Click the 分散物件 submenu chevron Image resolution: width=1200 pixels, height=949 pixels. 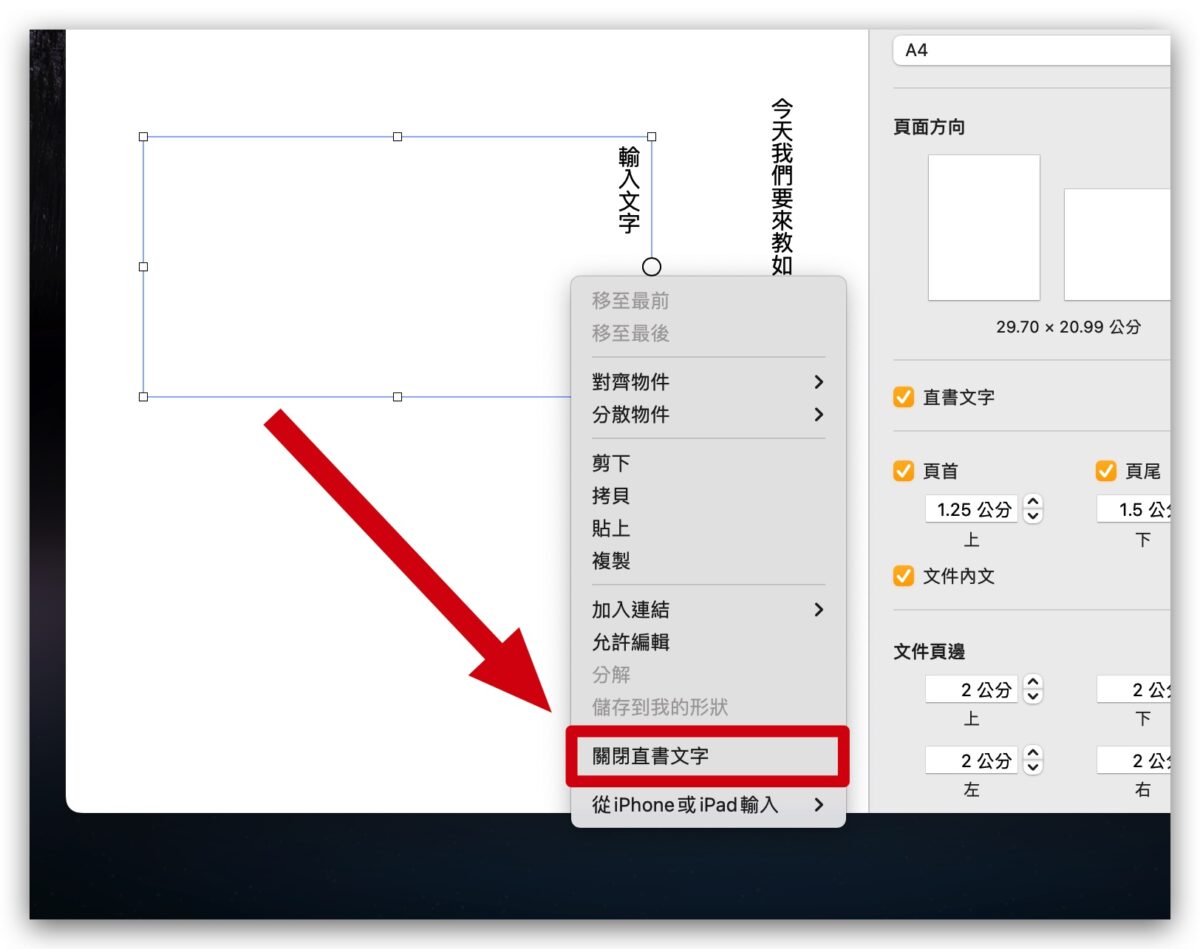(819, 414)
